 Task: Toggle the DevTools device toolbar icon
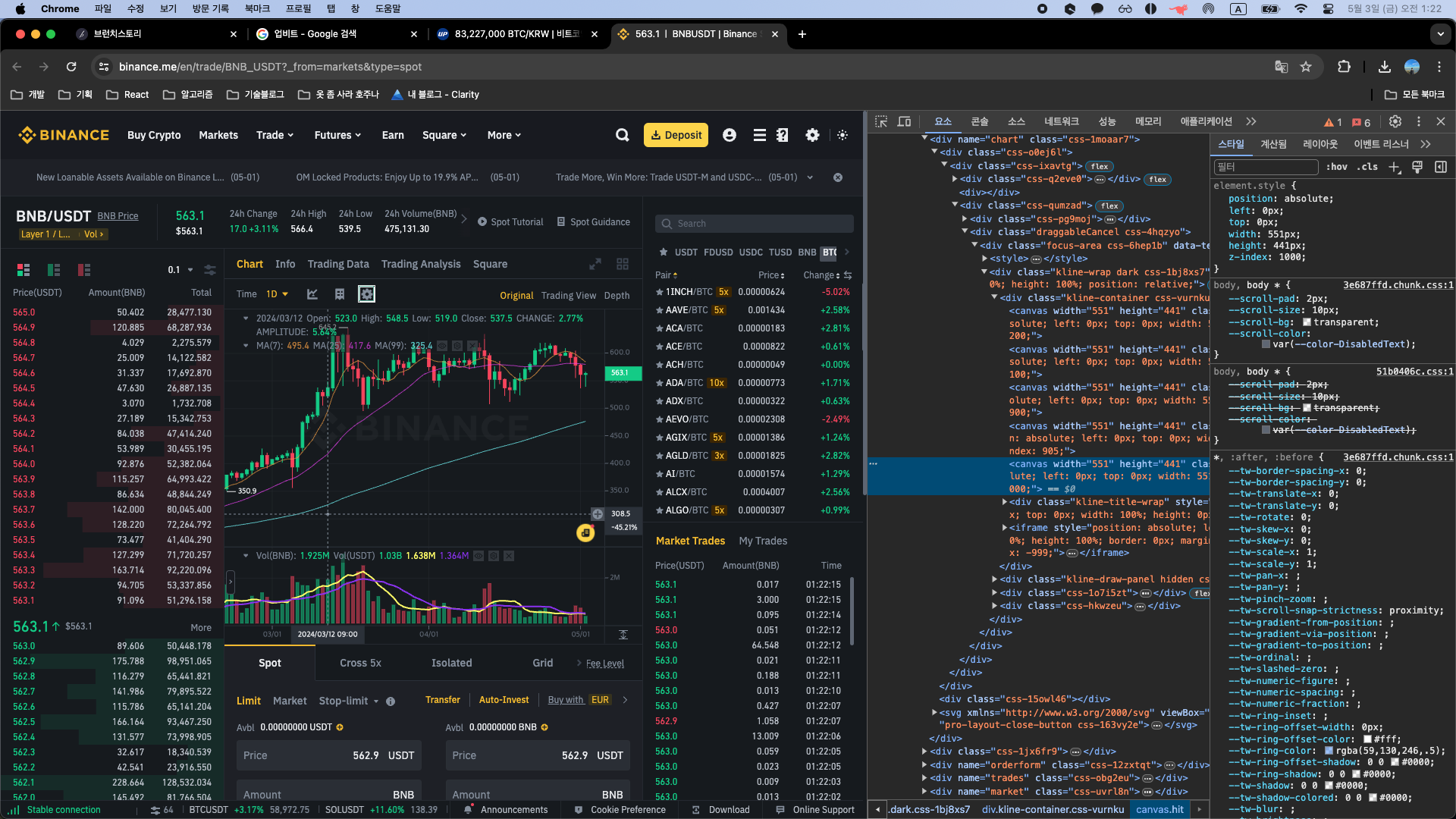(x=904, y=122)
